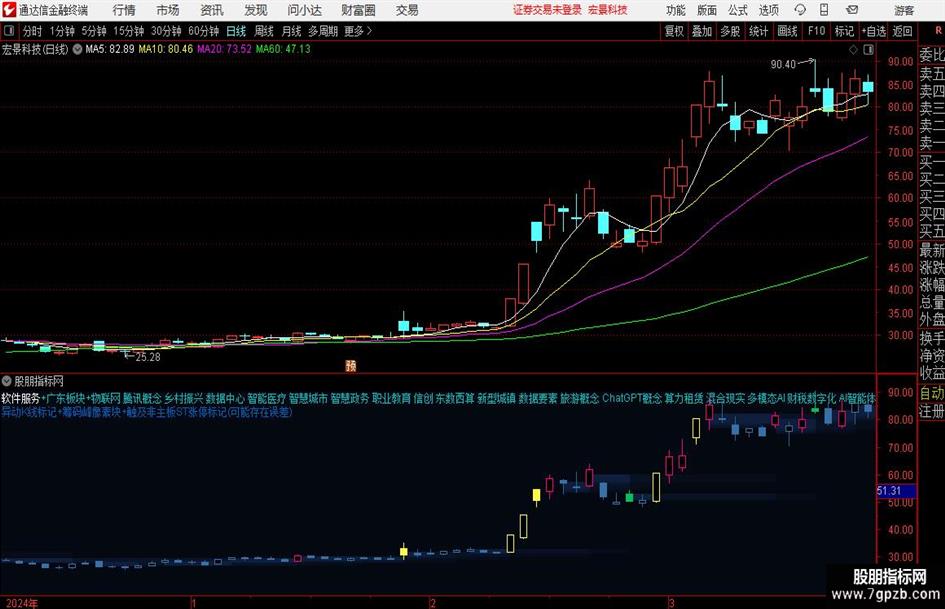
Task: Switch to 60分钟 period
Action: [x=204, y=31]
